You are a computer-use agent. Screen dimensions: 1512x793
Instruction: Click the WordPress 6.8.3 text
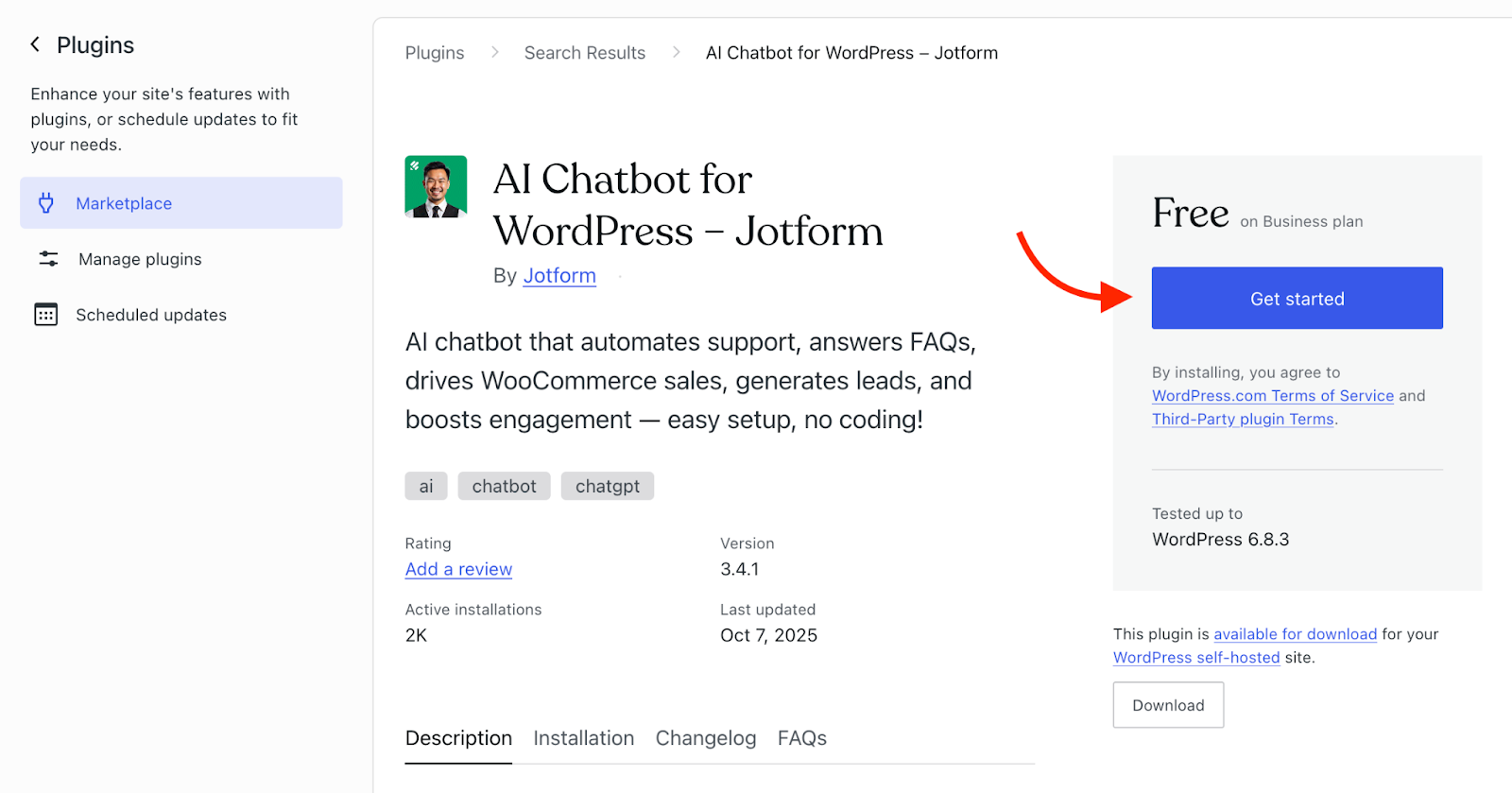[1220, 540]
